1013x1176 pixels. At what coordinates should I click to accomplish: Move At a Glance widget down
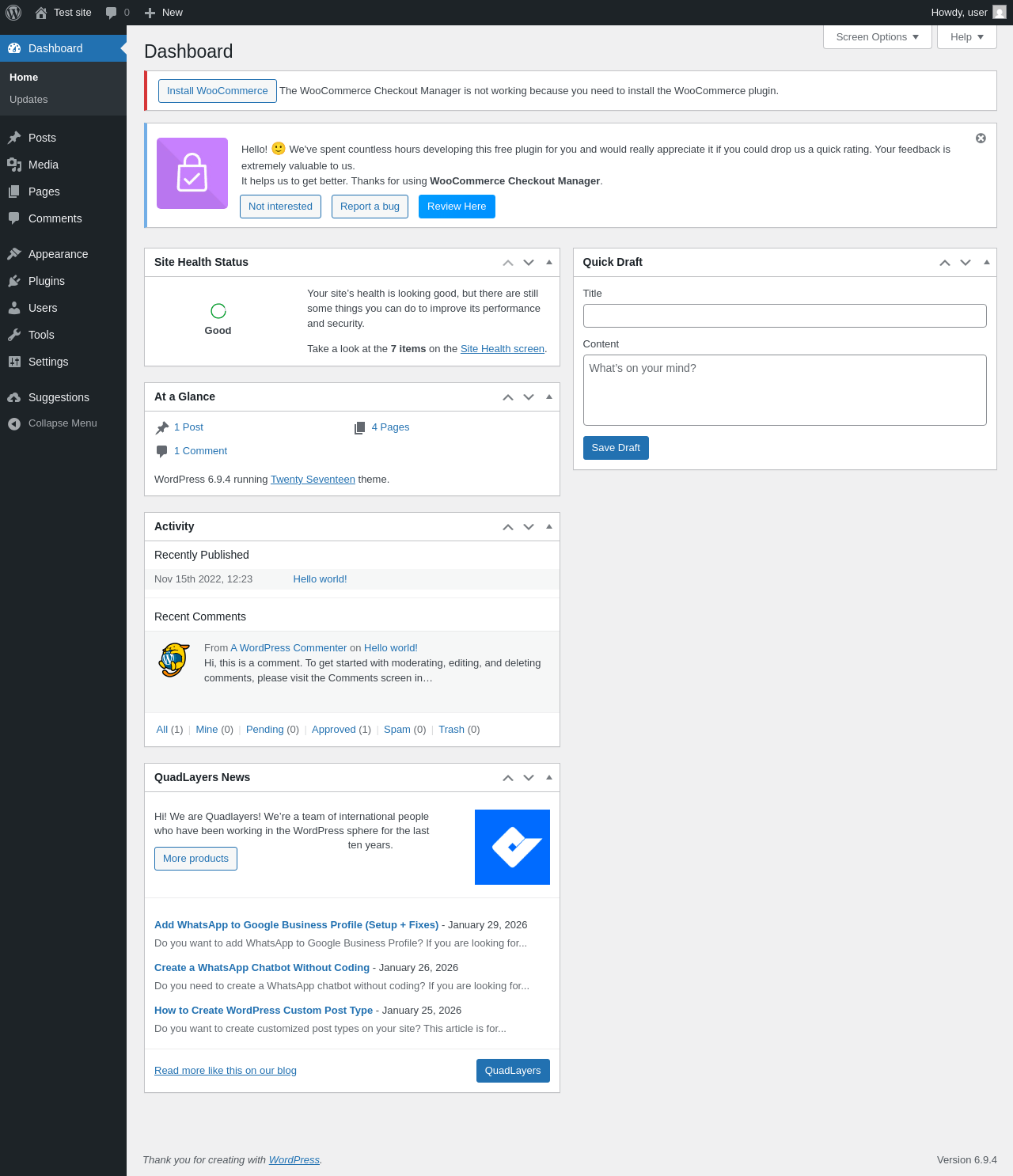529,397
